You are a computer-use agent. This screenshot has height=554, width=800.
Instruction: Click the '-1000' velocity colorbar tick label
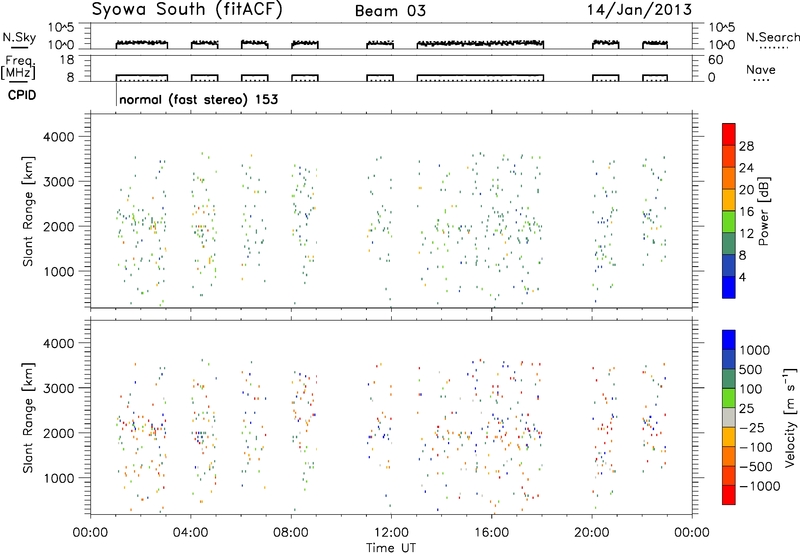(x=760, y=486)
